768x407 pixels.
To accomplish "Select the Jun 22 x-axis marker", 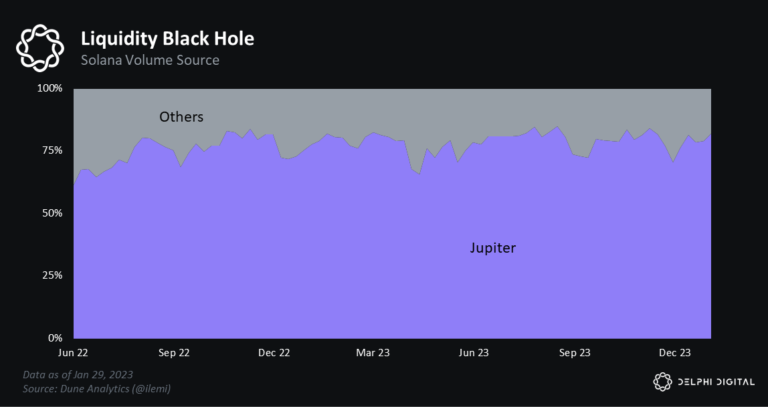I will pos(74,353).
